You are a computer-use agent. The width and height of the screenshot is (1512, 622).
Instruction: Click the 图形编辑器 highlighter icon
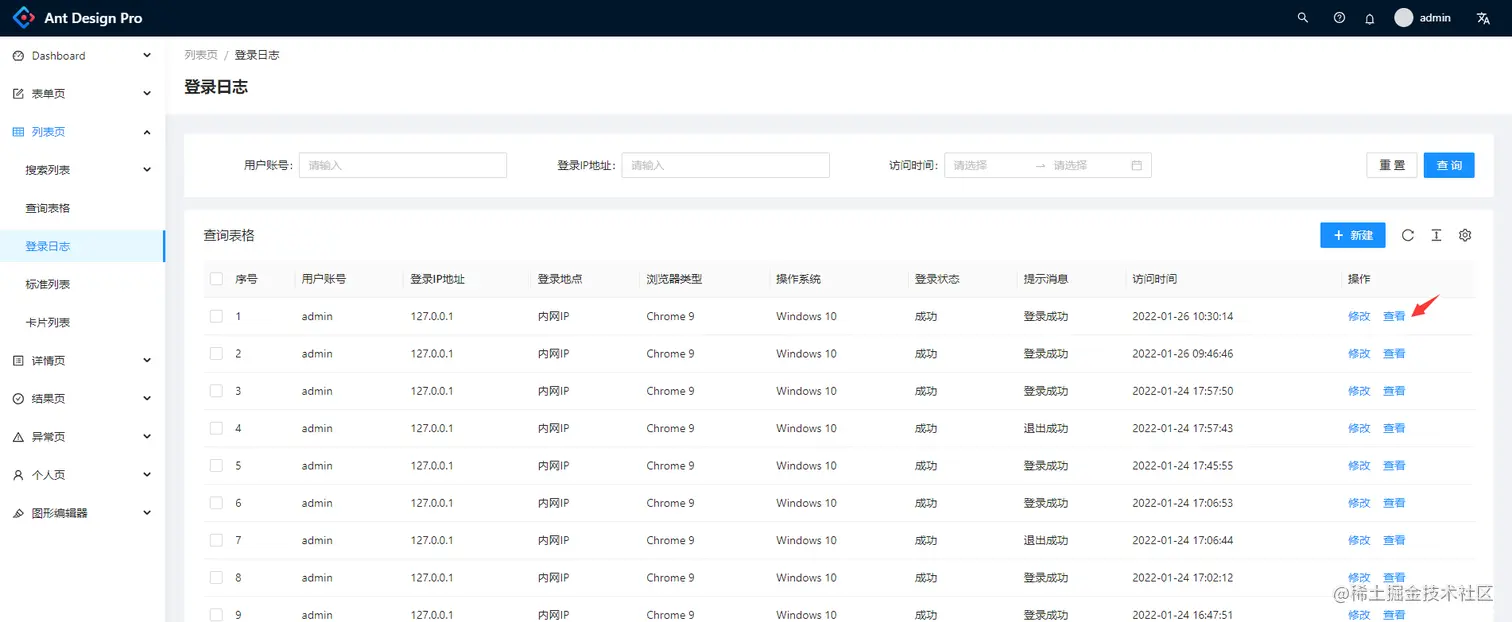click(18, 513)
